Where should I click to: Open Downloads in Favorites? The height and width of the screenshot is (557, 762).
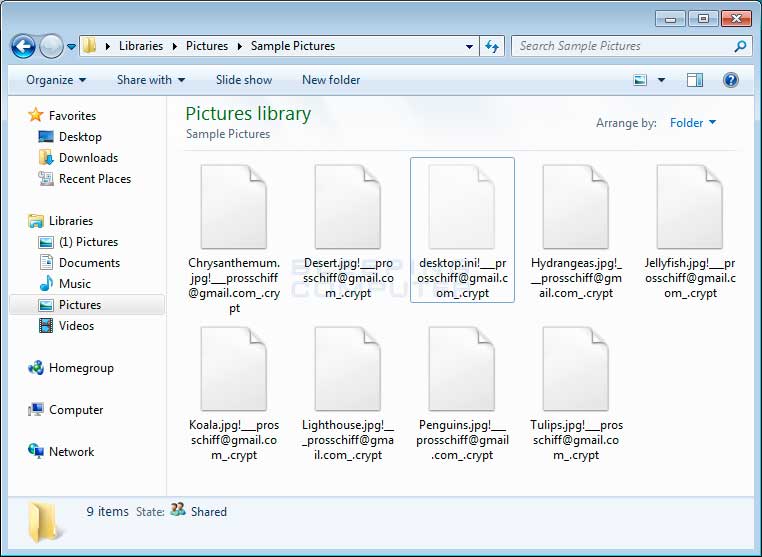coord(88,158)
